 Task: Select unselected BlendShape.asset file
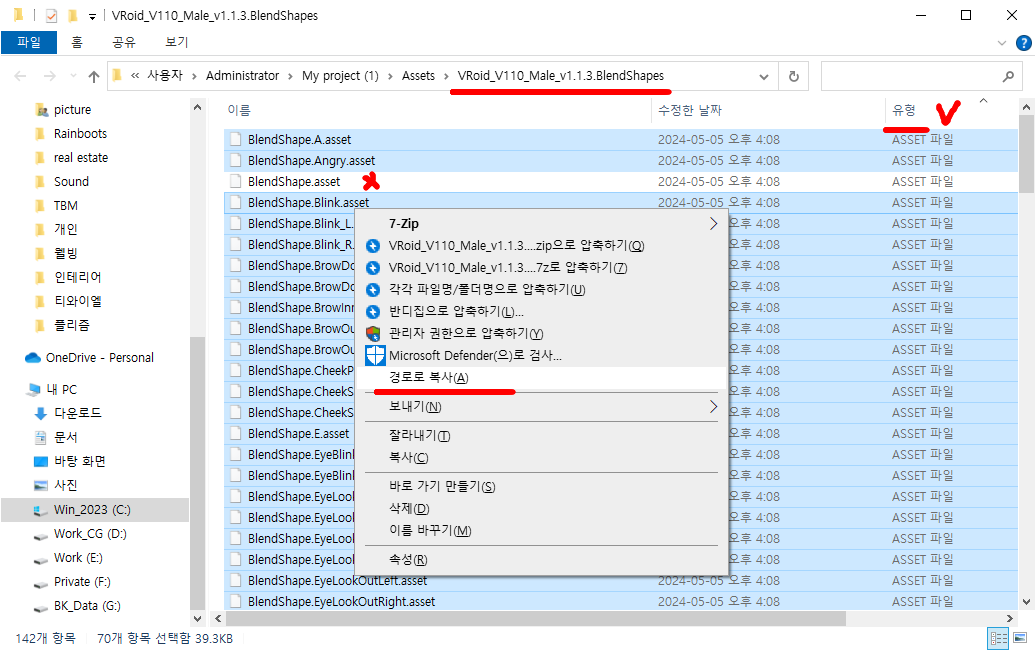621,182
